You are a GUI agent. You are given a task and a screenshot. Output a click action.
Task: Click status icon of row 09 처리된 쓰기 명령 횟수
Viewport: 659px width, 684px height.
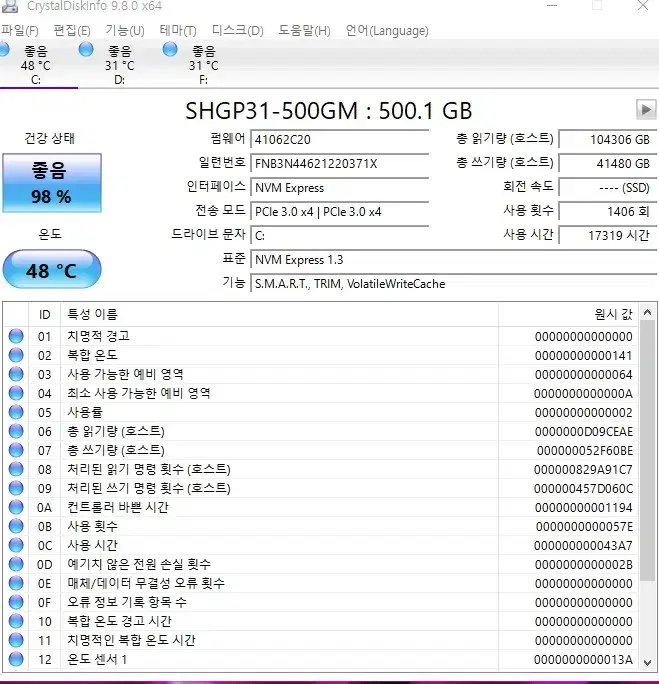tap(16, 488)
